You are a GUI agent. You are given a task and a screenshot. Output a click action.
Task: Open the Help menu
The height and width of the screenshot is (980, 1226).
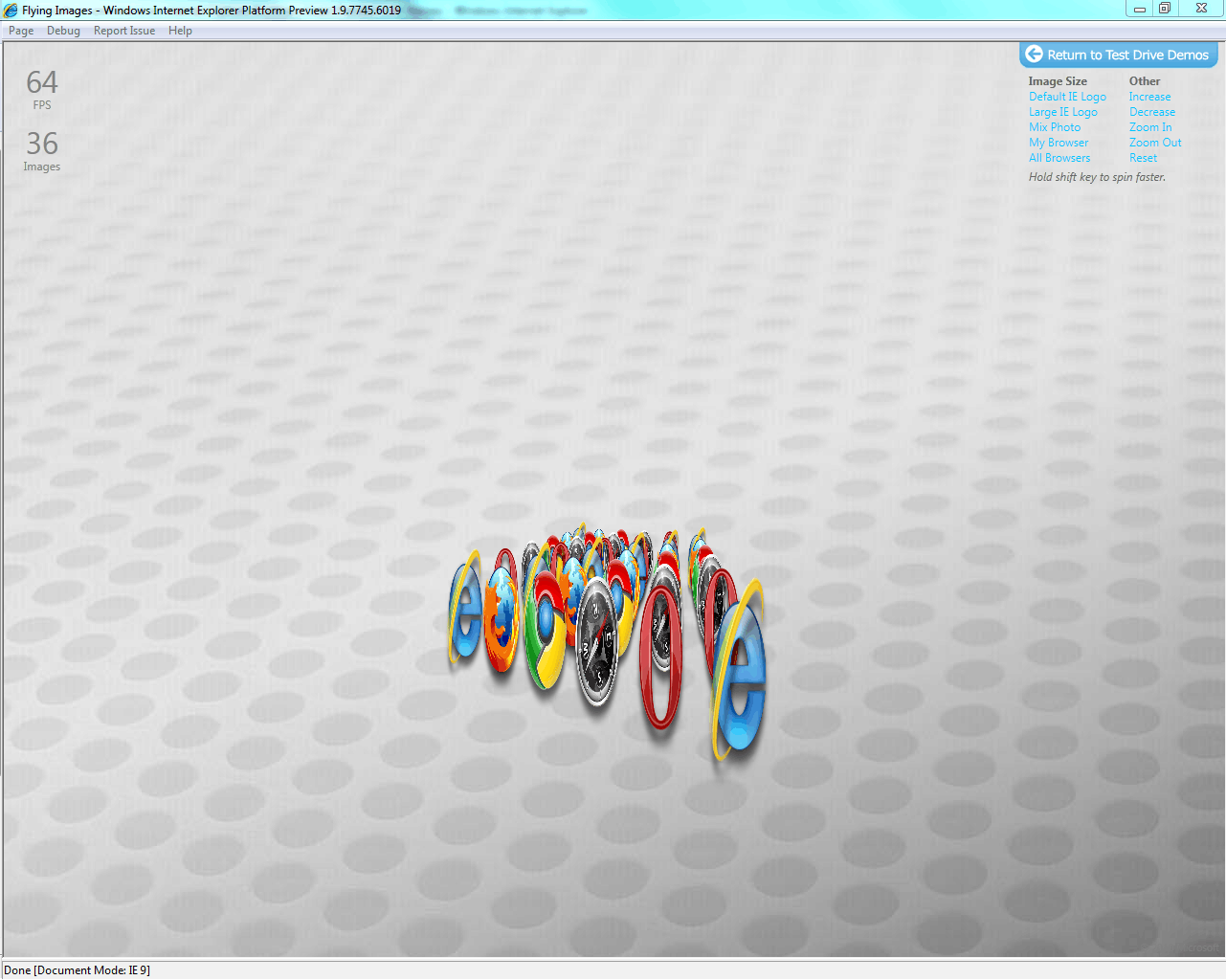point(180,31)
